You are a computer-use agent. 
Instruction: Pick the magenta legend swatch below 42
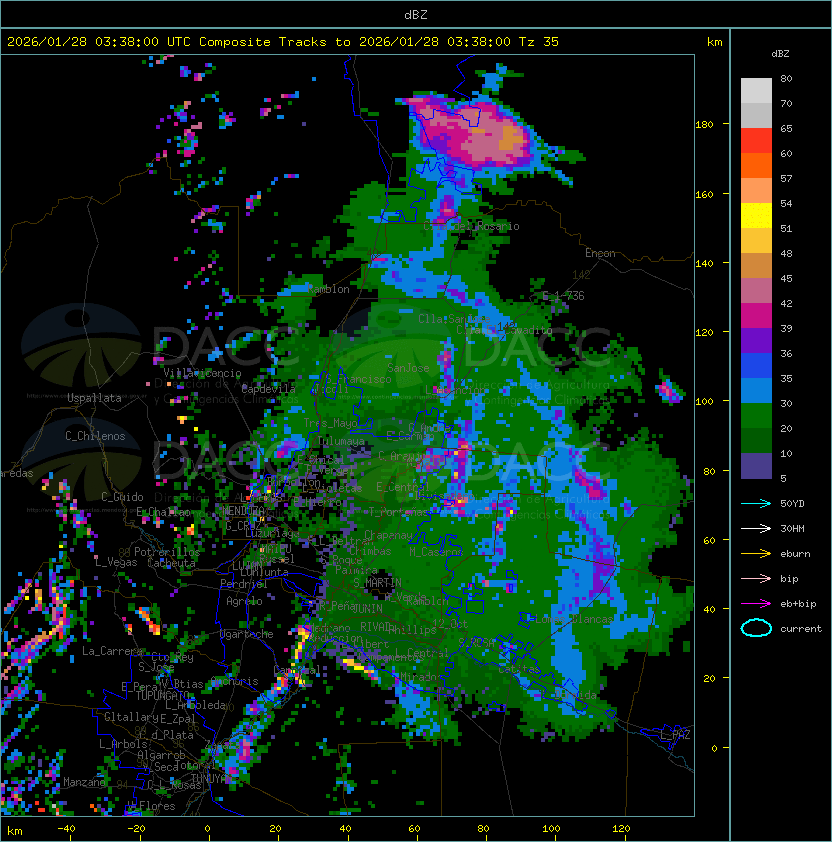click(x=756, y=316)
